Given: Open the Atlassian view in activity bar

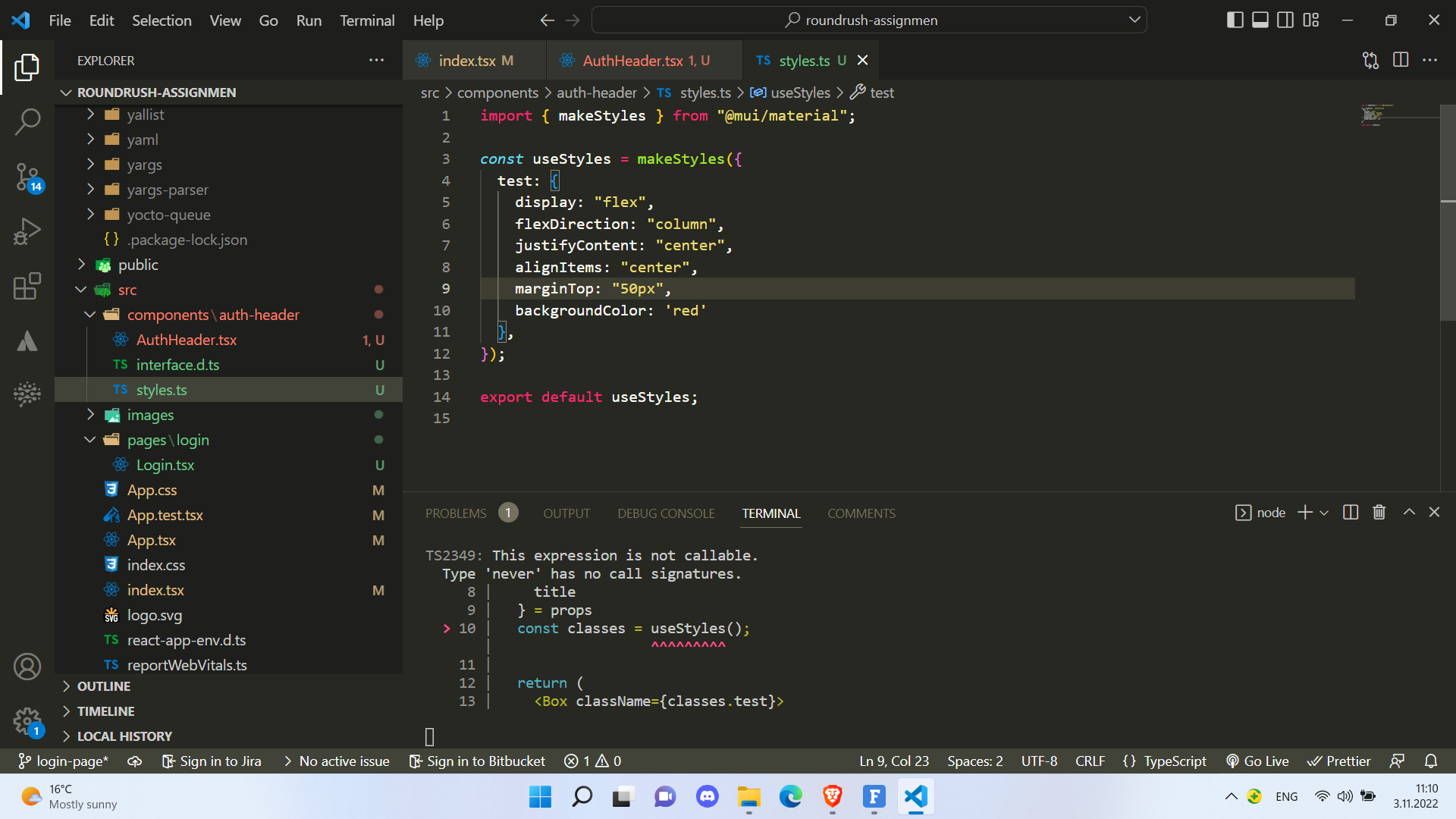Looking at the screenshot, I should coord(27,341).
